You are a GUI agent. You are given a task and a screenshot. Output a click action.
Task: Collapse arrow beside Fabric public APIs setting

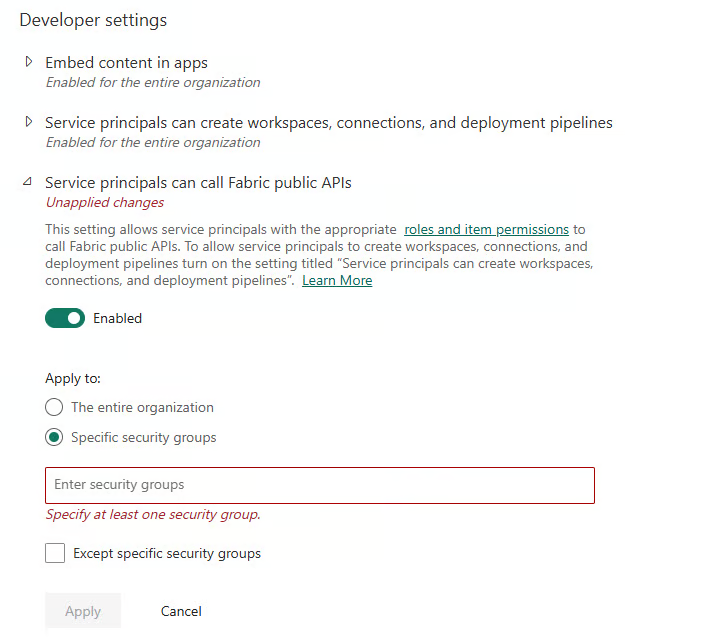(x=28, y=182)
